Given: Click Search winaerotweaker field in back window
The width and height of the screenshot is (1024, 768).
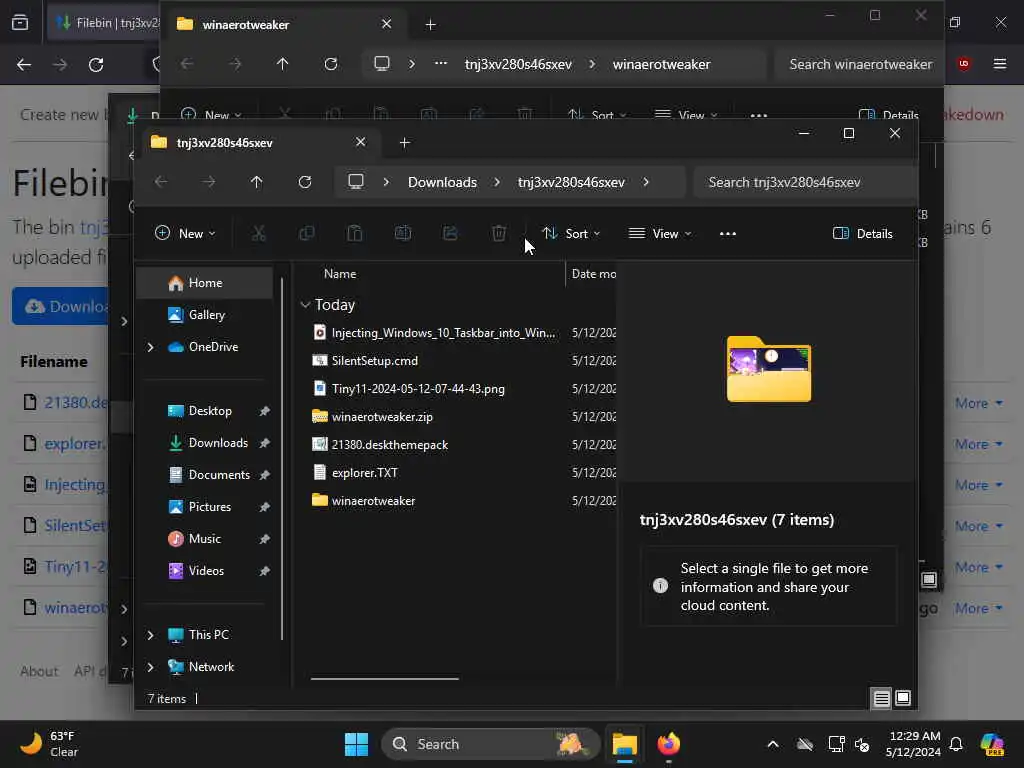Looking at the screenshot, I should pyautogui.click(x=859, y=64).
